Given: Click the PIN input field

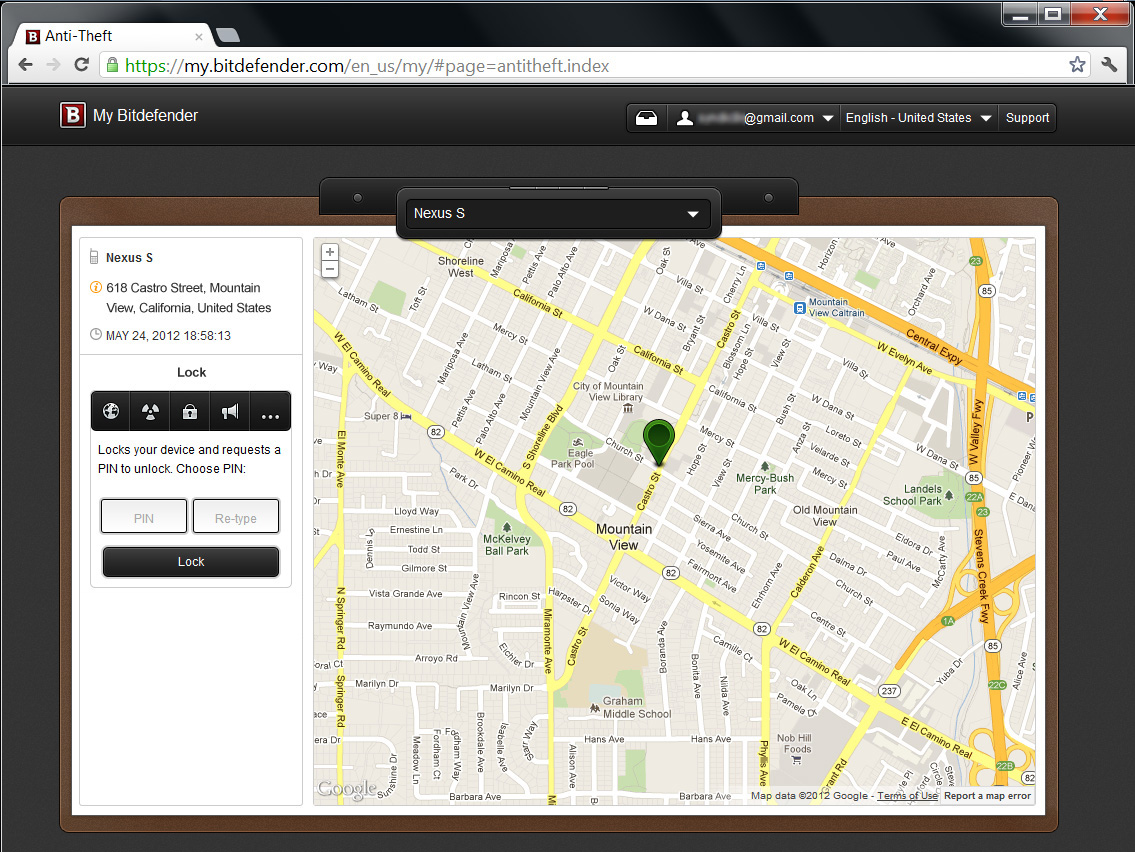Looking at the screenshot, I should pyautogui.click(x=144, y=518).
